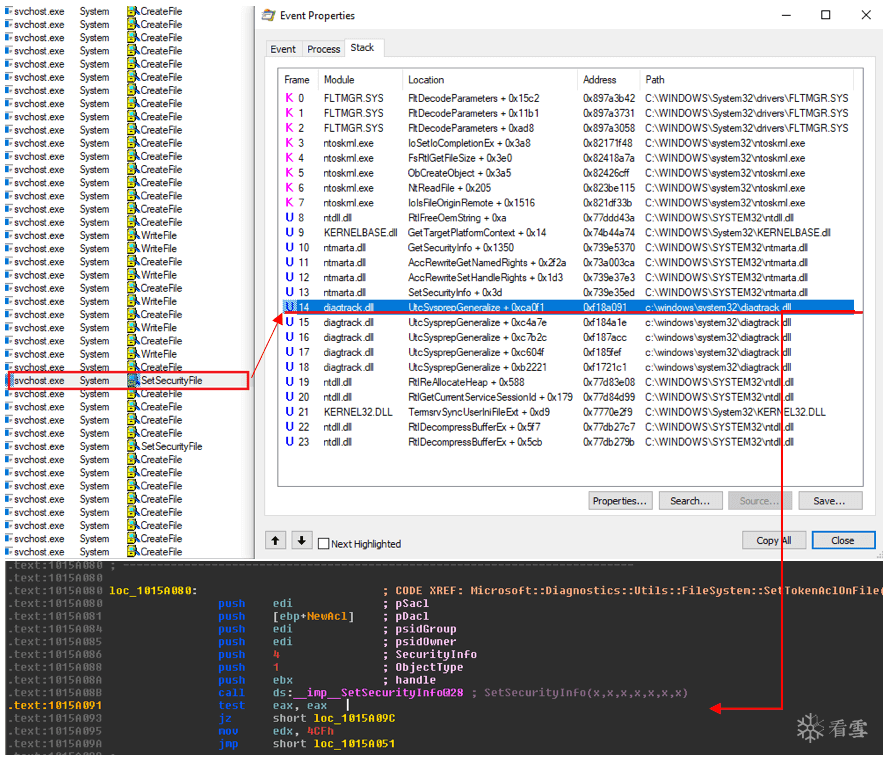Select user frame 19 U icon
Screen dimensions: 886x759
289,382
